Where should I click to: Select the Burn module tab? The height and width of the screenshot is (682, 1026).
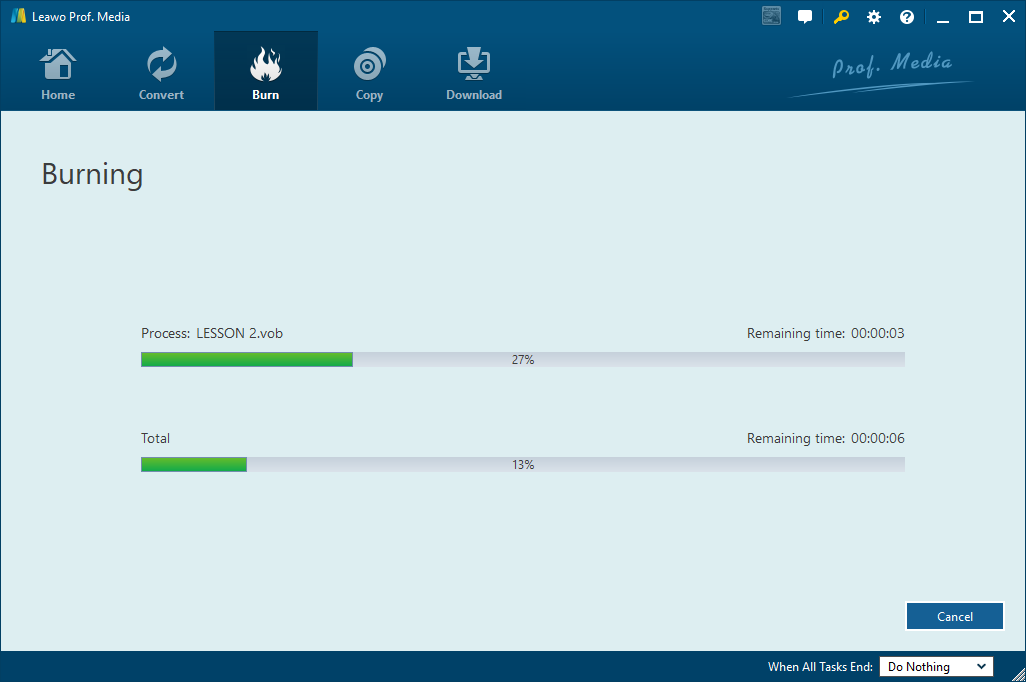266,72
